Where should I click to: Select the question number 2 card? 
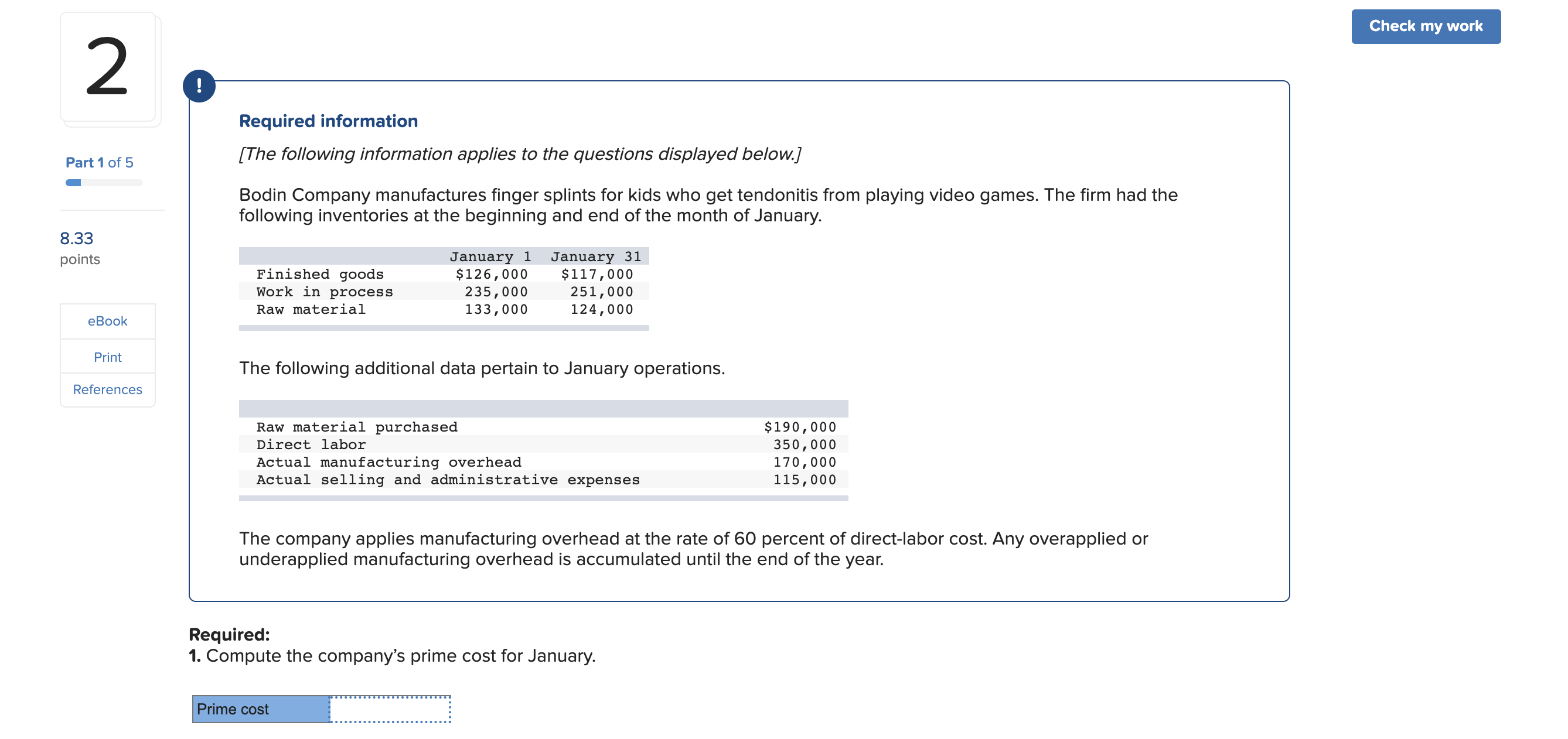tap(108, 67)
